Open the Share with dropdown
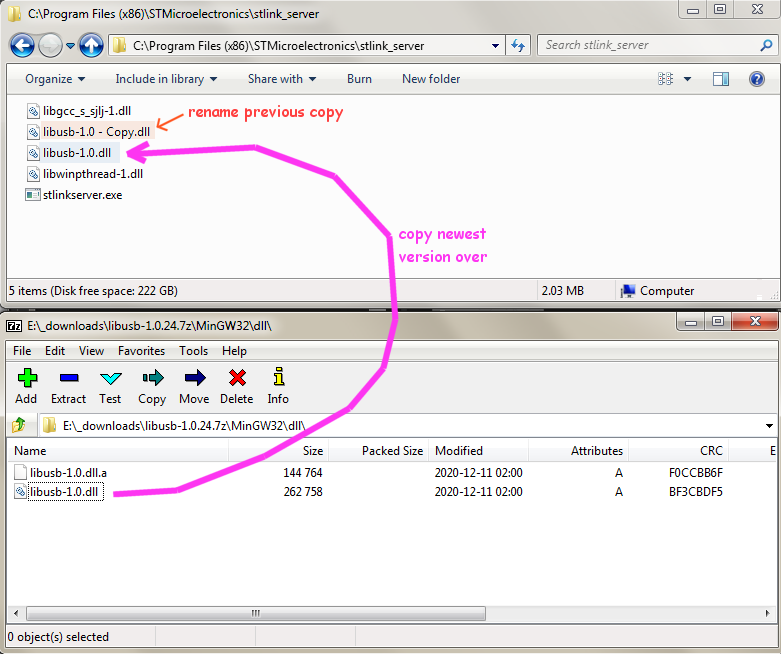The image size is (781, 654). click(282, 79)
